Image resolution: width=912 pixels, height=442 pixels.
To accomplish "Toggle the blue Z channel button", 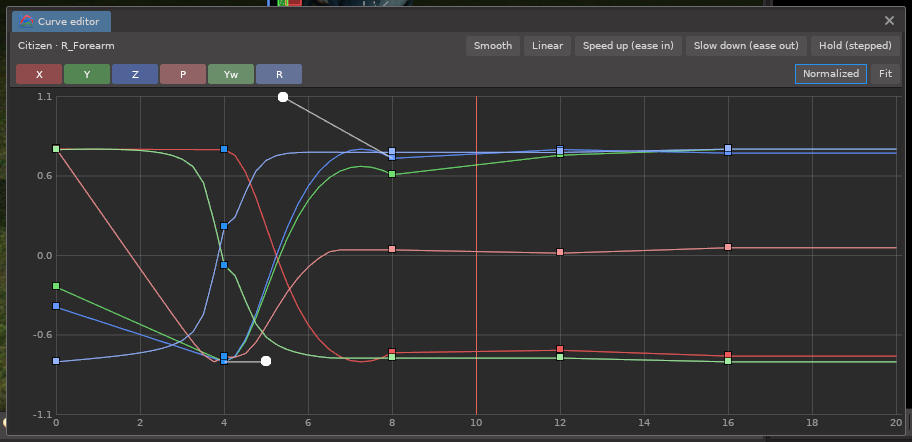I will coord(135,74).
